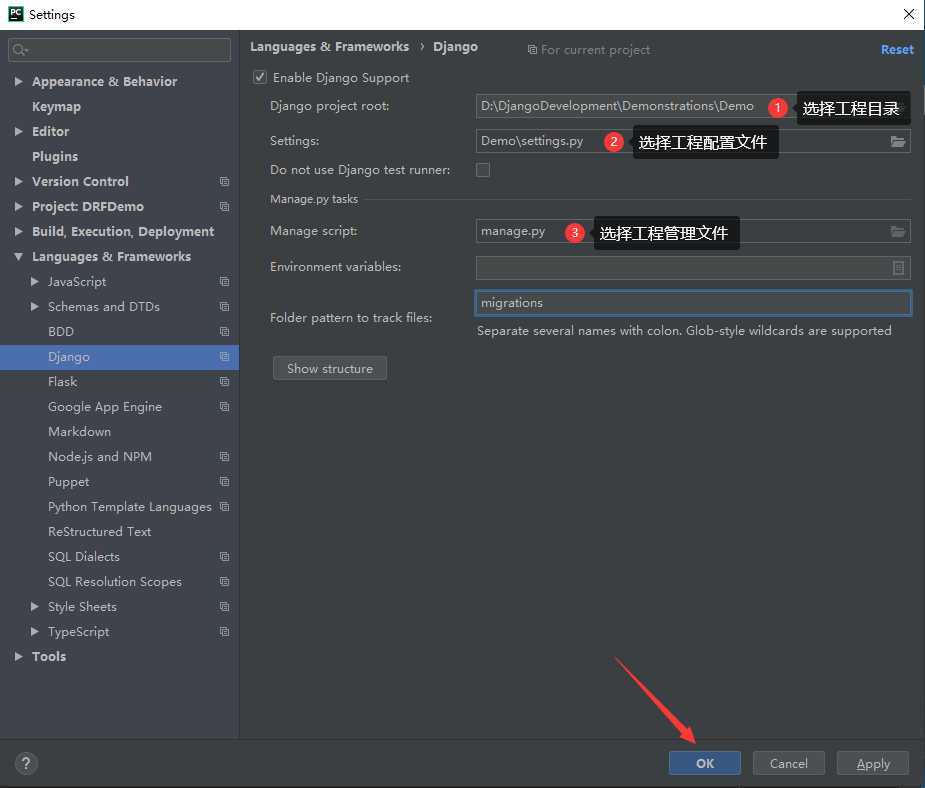Close the Settings dialog window
Viewport: 925px width, 788px height.
coord(908,14)
